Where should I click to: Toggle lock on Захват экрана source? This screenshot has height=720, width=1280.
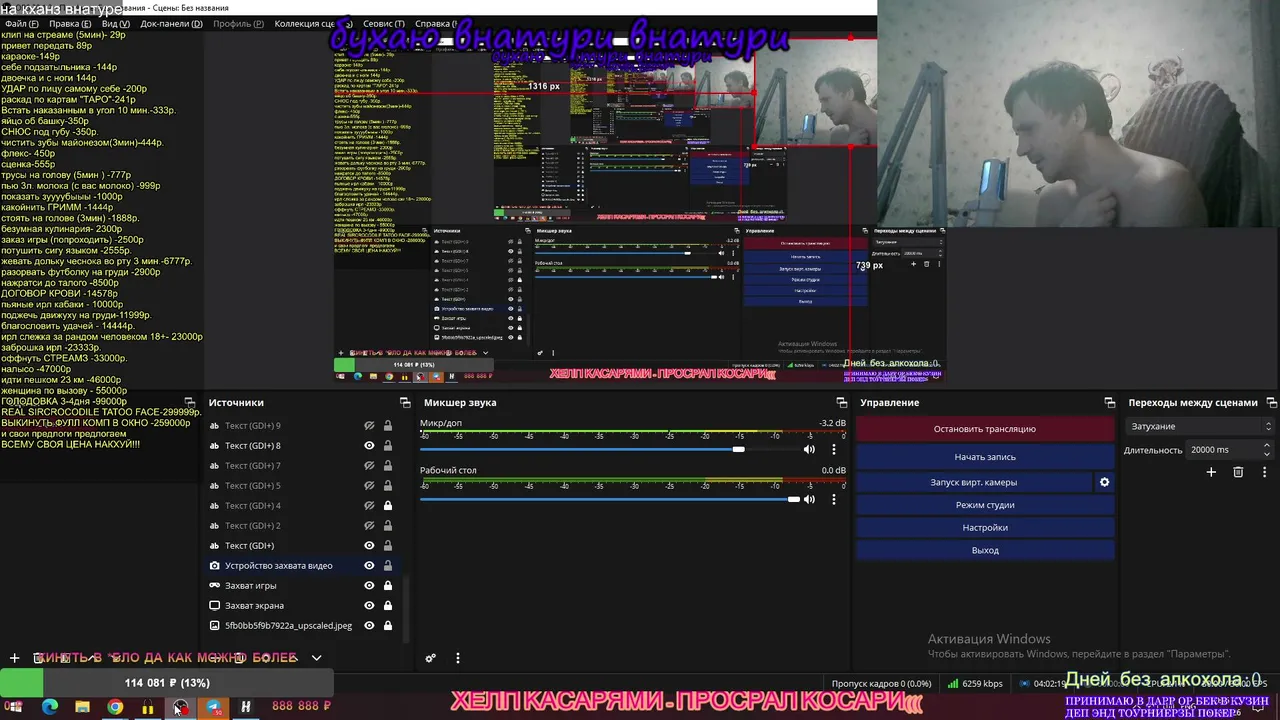388,605
